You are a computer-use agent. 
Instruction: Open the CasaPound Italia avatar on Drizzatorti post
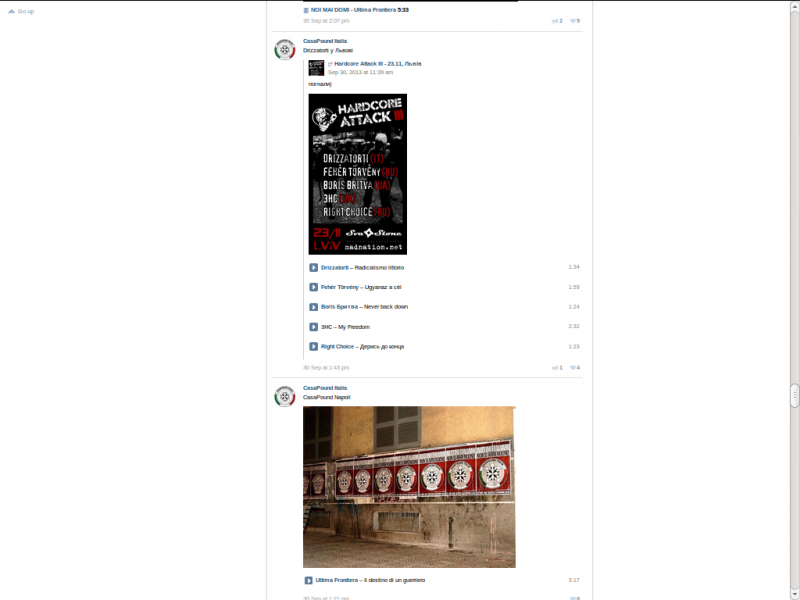[285, 50]
